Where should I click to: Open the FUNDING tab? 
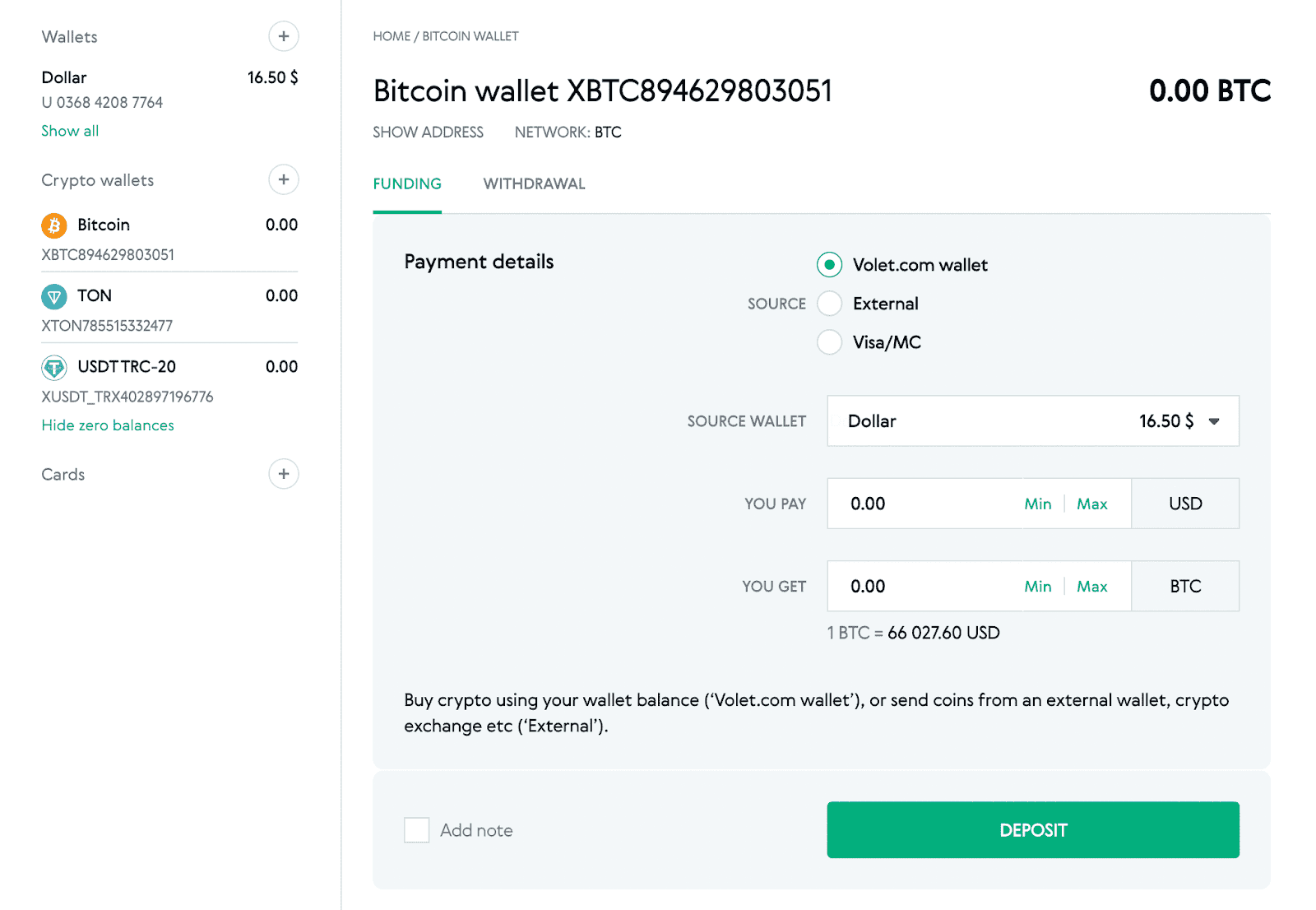[406, 183]
